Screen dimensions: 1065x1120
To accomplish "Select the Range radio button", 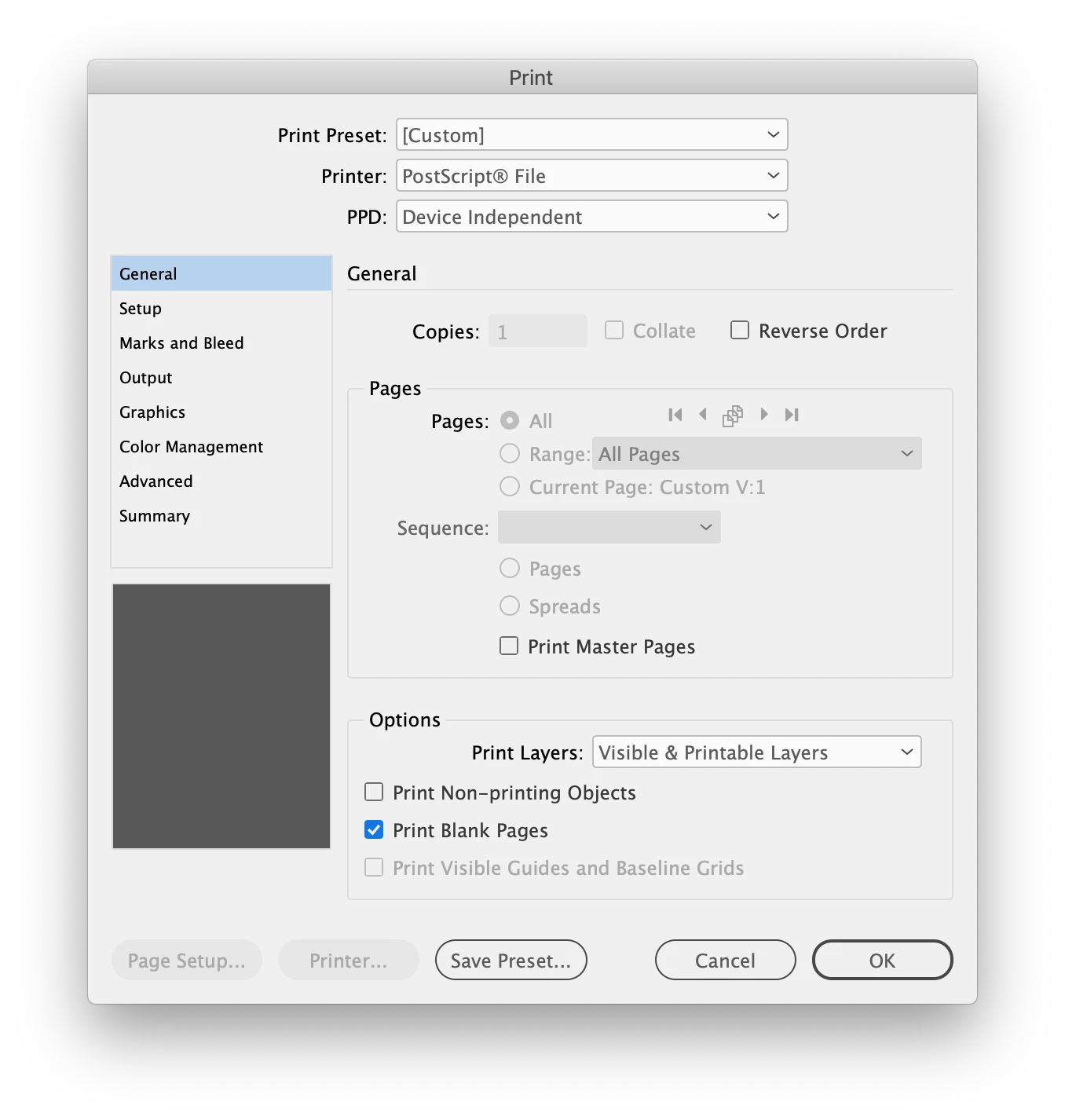I will [510, 453].
